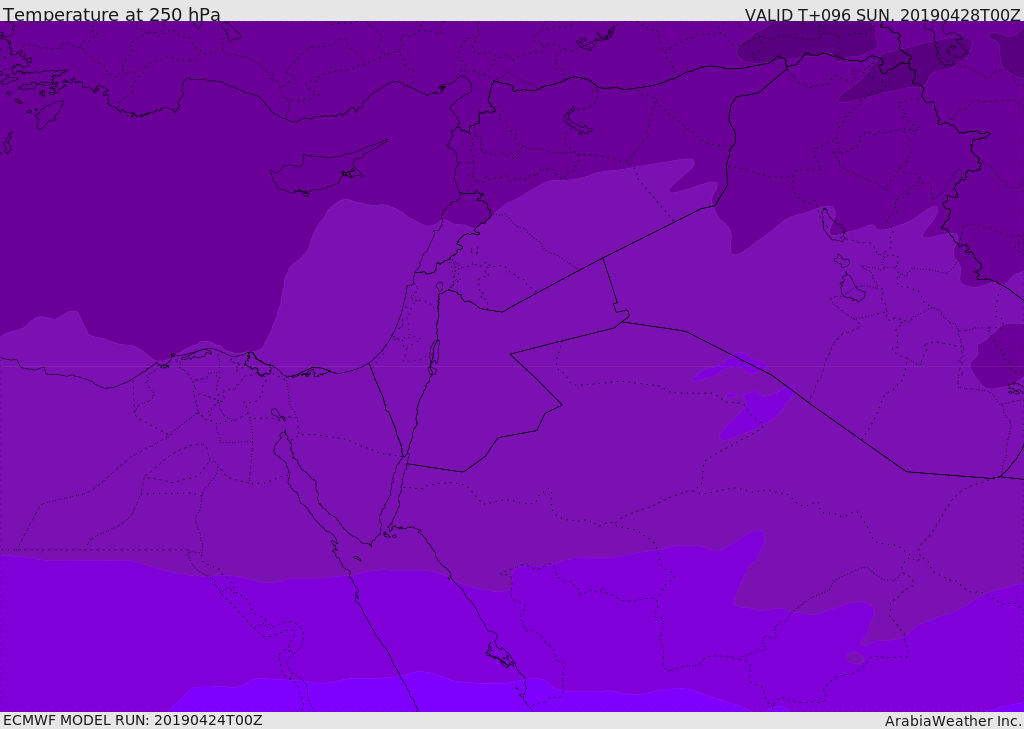Click the 'ArabiaWeather Inc.' credit text
Screen dimensions: 1024x729
954,721
